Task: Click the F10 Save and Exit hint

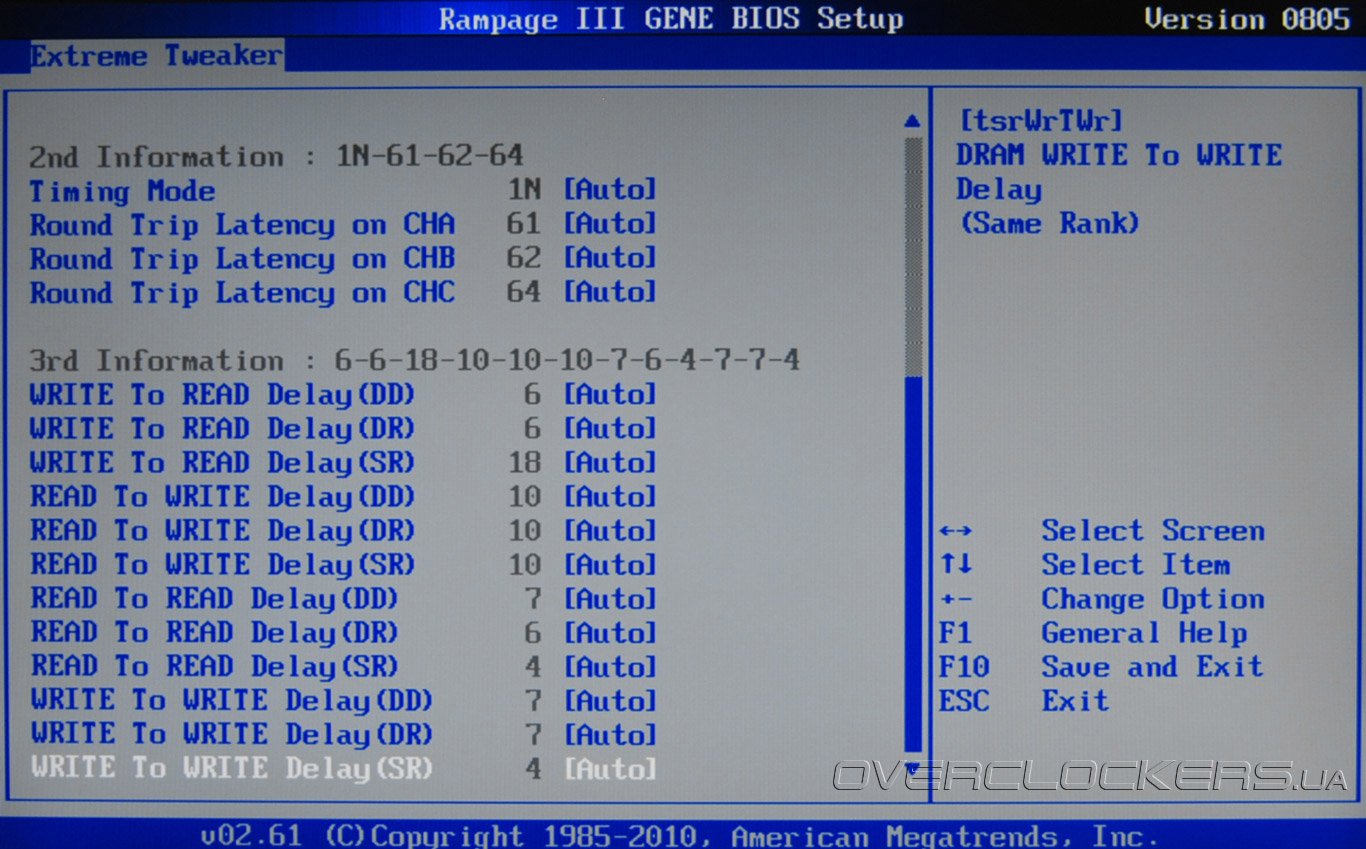Action: tap(1101, 666)
